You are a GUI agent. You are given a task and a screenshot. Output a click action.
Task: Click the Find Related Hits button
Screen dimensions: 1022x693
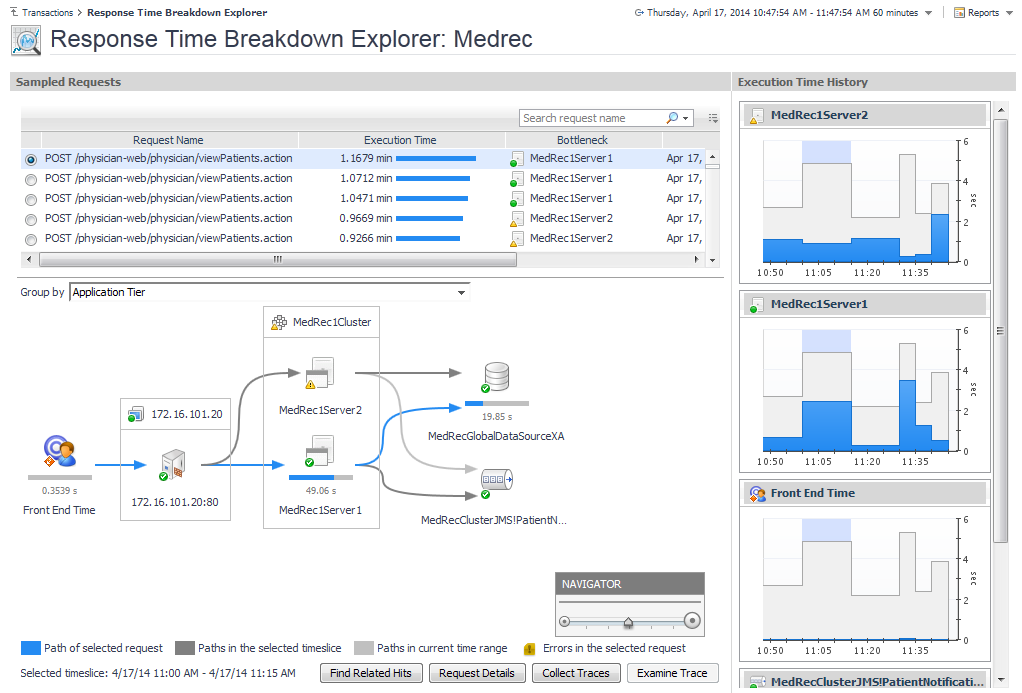click(x=371, y=673)
